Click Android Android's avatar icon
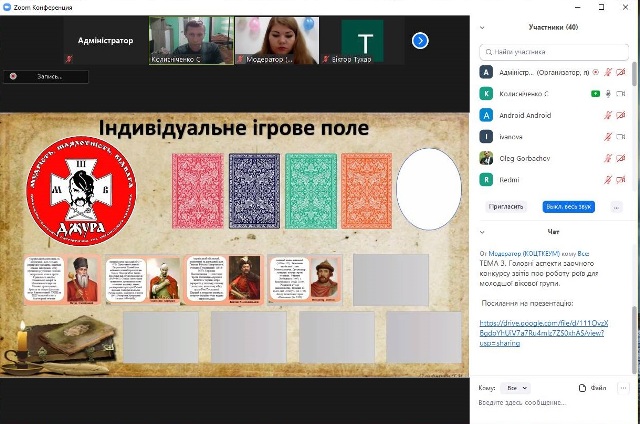 point(486,115)
